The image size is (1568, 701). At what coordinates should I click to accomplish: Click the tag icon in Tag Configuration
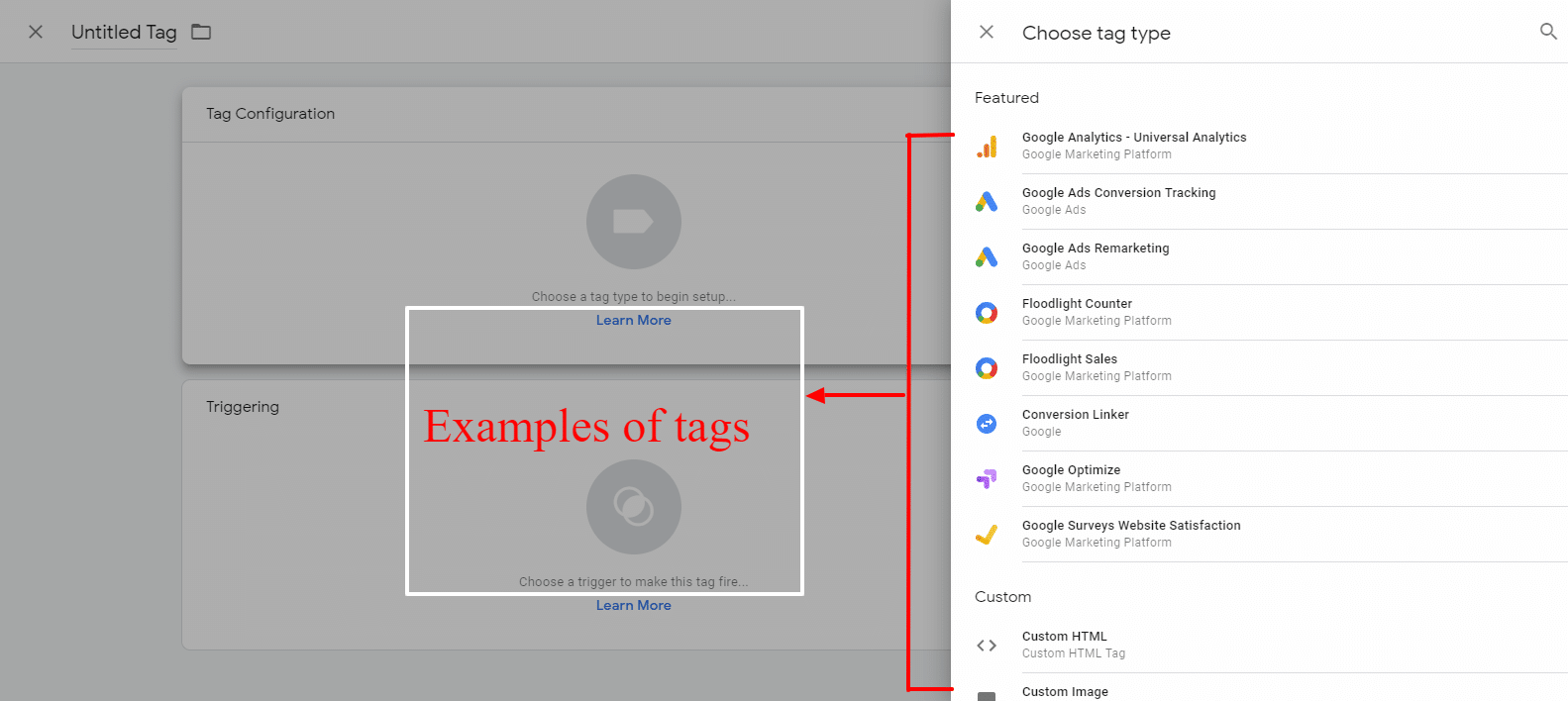[x=634, y=222]
